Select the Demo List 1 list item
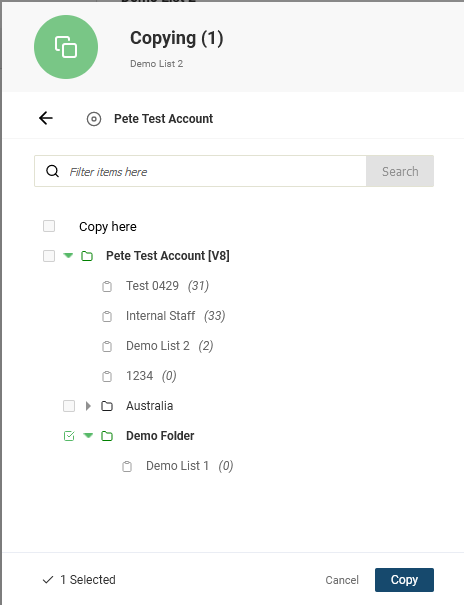This screenshot has height=605, width=464. click(x=177, y=466)
